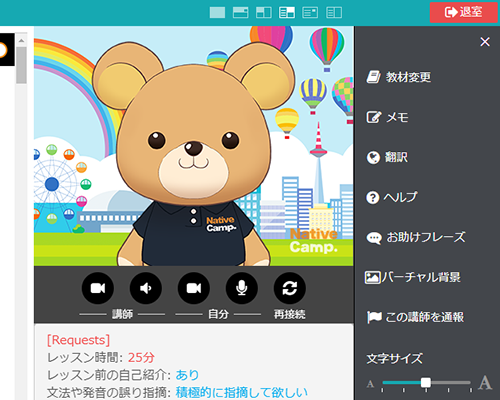The width and height of the screenshot is (500, 400).
Task: Close the side menu panel
Action: click(485, 42)
